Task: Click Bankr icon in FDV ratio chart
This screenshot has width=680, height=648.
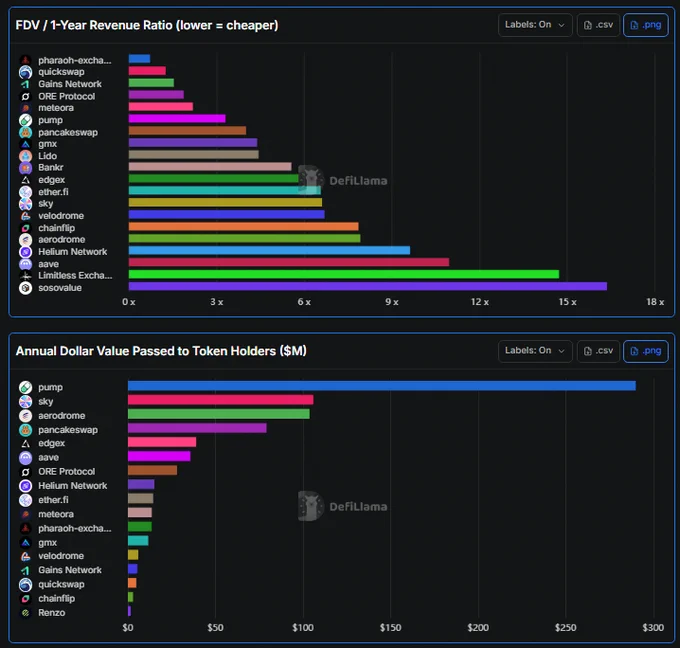Action: pyautogui.click(x=26, y=168)
